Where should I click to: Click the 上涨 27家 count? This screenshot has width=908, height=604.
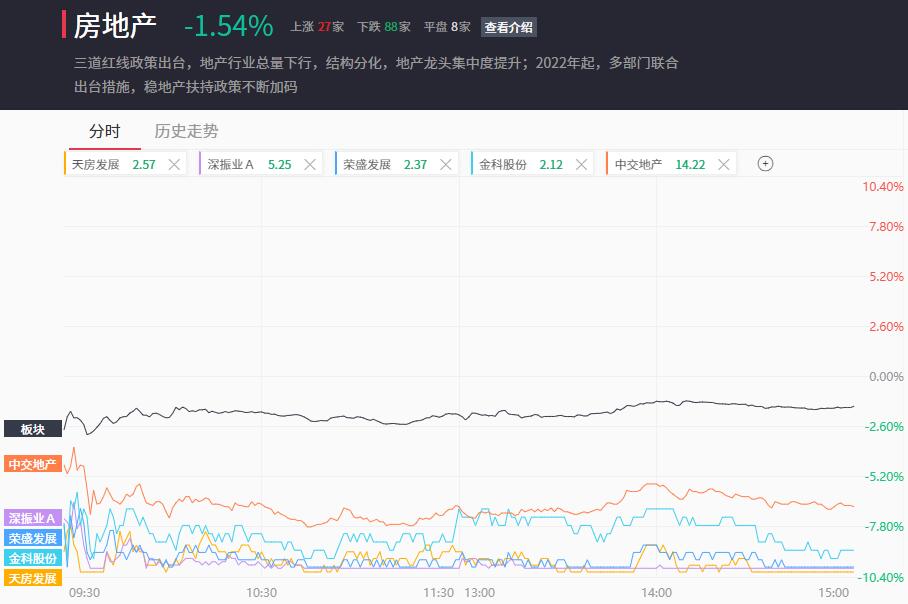point(317,27)
